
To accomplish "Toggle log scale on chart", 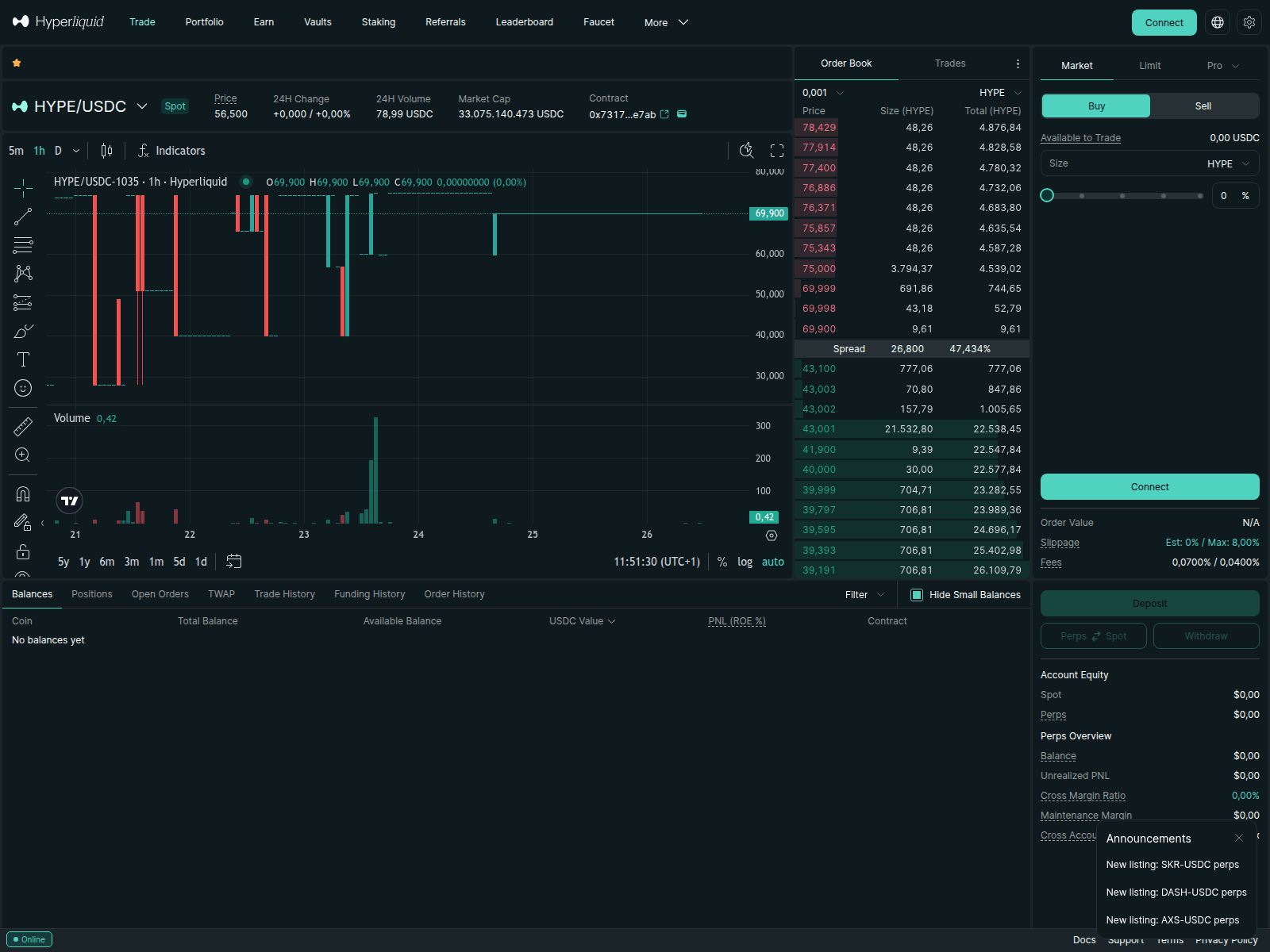I will point(745,562).
